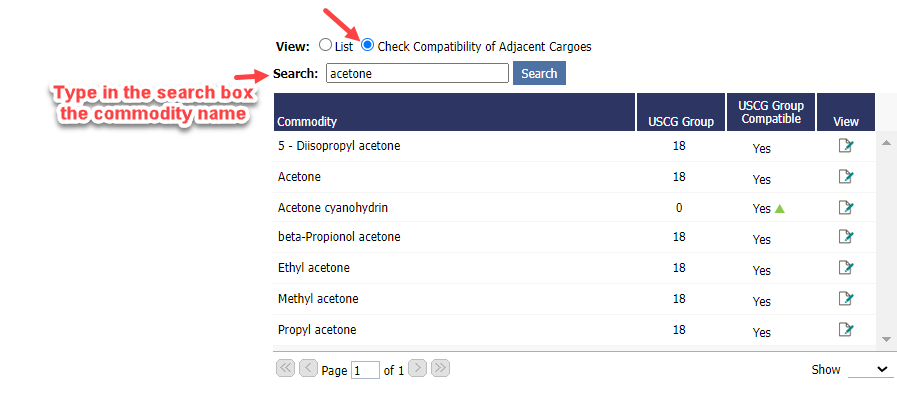This screenshot has width=897, height=396.
Task: Select the List view radio button
Action: point(325,45)
